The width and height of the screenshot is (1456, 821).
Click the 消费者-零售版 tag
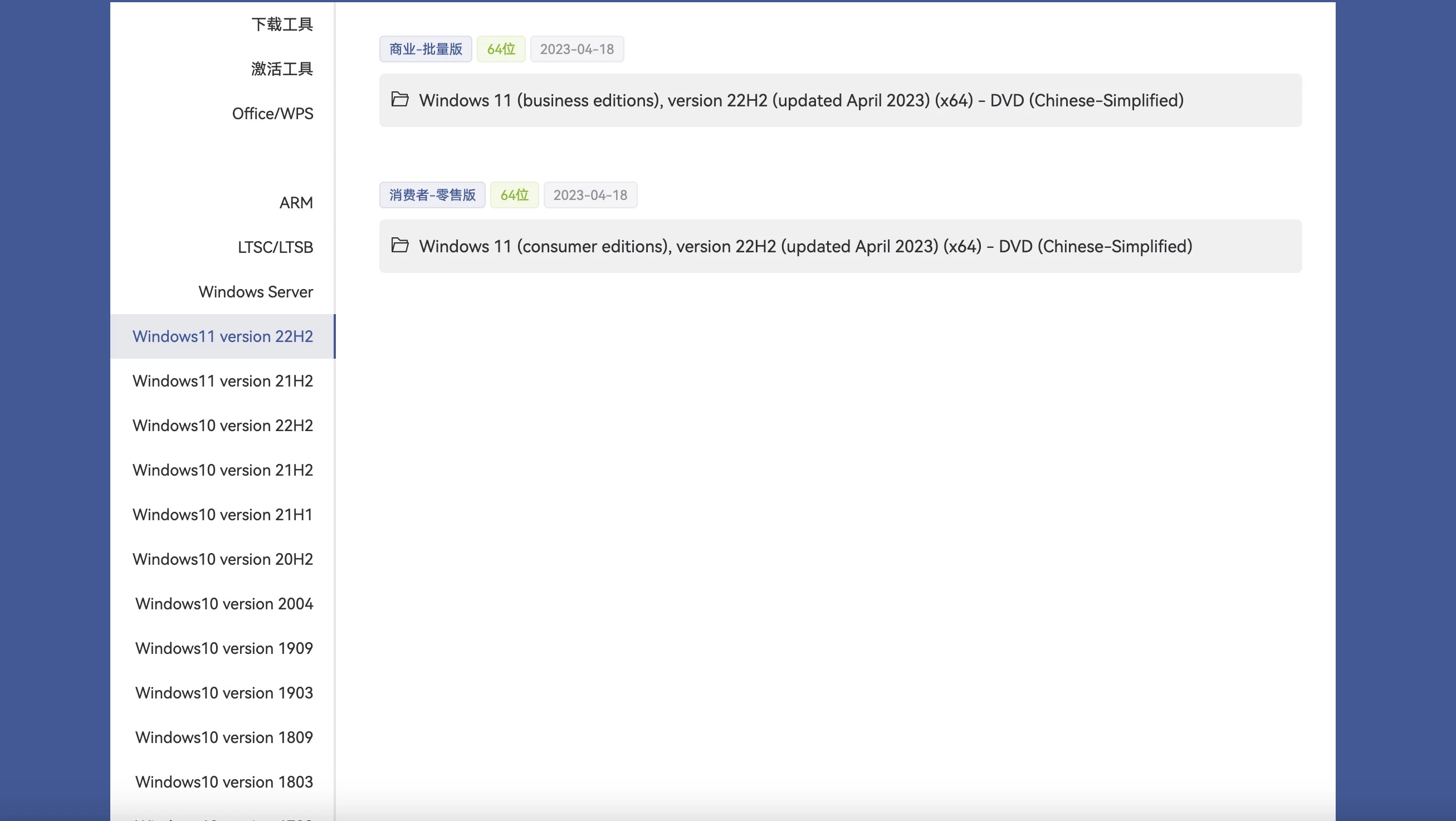(432, 196)
